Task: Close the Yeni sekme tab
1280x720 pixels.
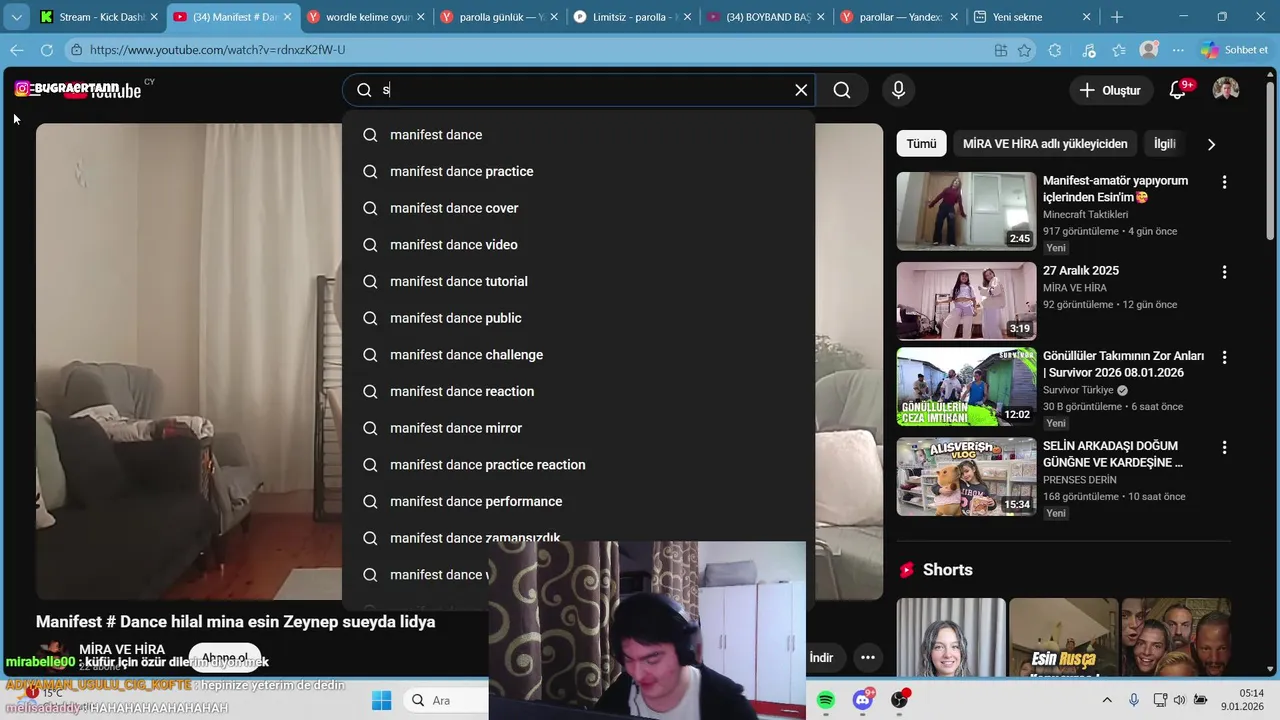Action: click(1087, 17)
